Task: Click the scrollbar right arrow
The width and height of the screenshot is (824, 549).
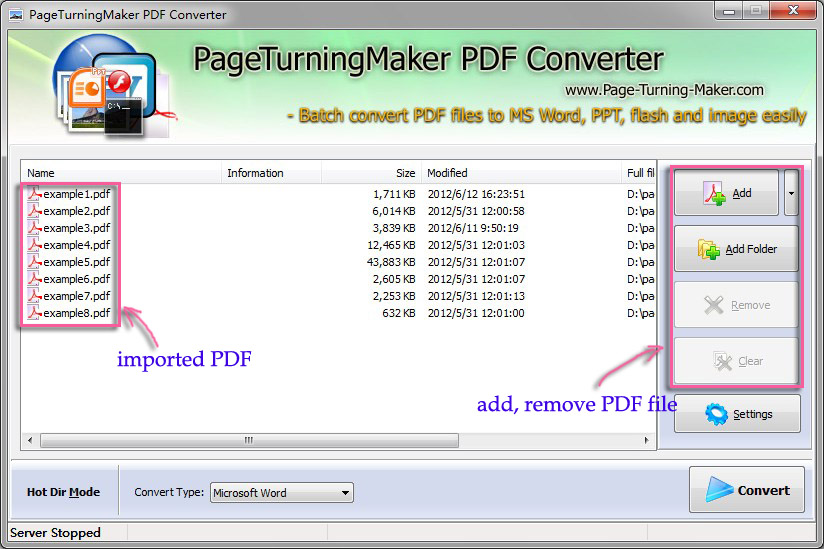Action: [x=646, y=440]
